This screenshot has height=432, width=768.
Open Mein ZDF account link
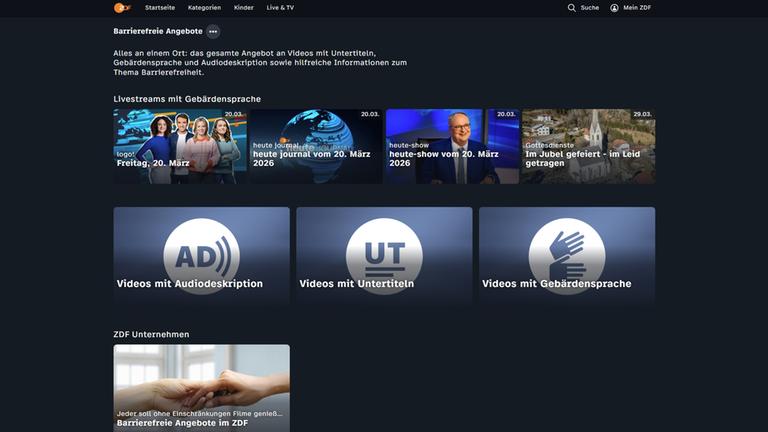tap(637, 8)
